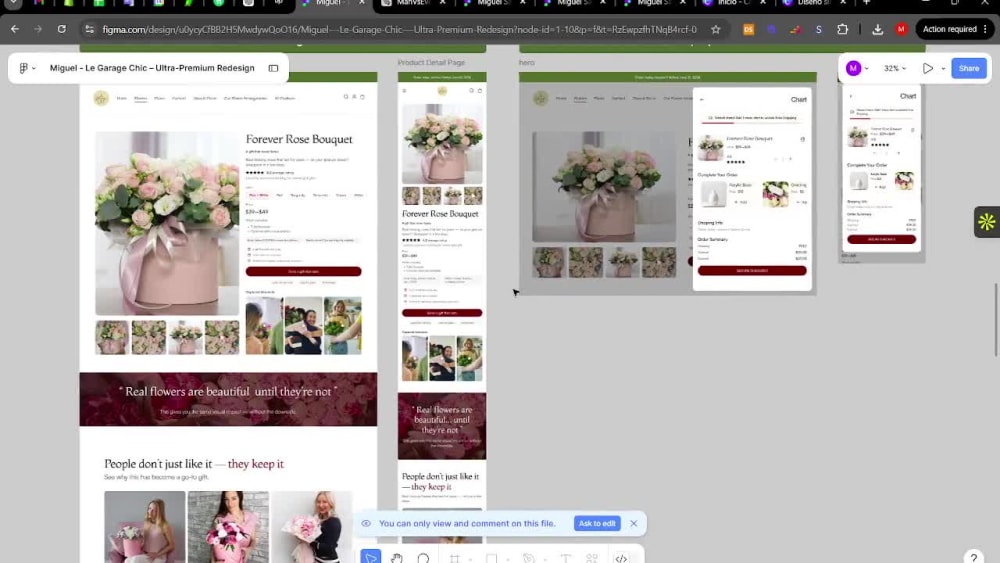
Task: Click the Ask to edit button
Action: tap(597, 523)
